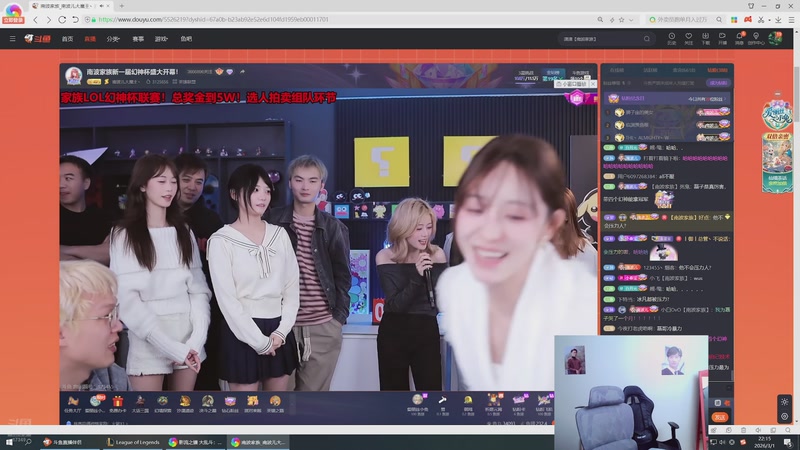Open a new browser tab
The height and width of the screenshot is (450, 800).
[x=121, y=6]
